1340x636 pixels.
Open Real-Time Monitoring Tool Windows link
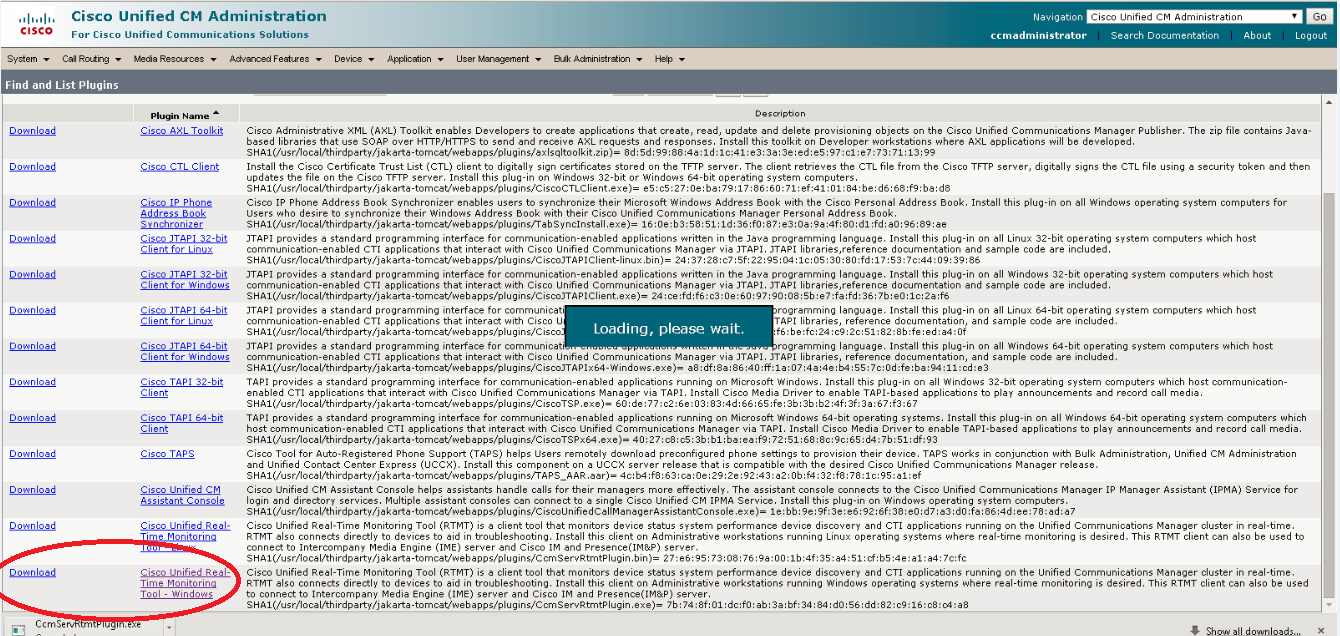click(185, 584)
